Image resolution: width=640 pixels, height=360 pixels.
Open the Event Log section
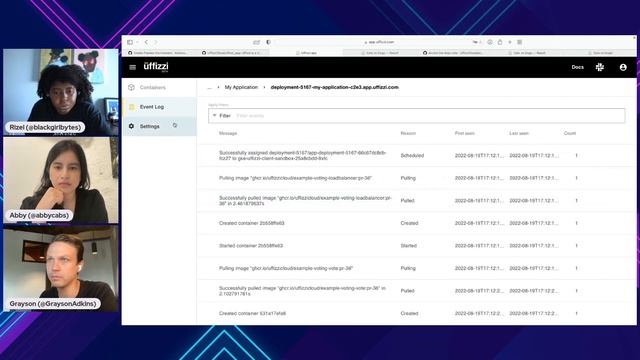coord(159,107)
